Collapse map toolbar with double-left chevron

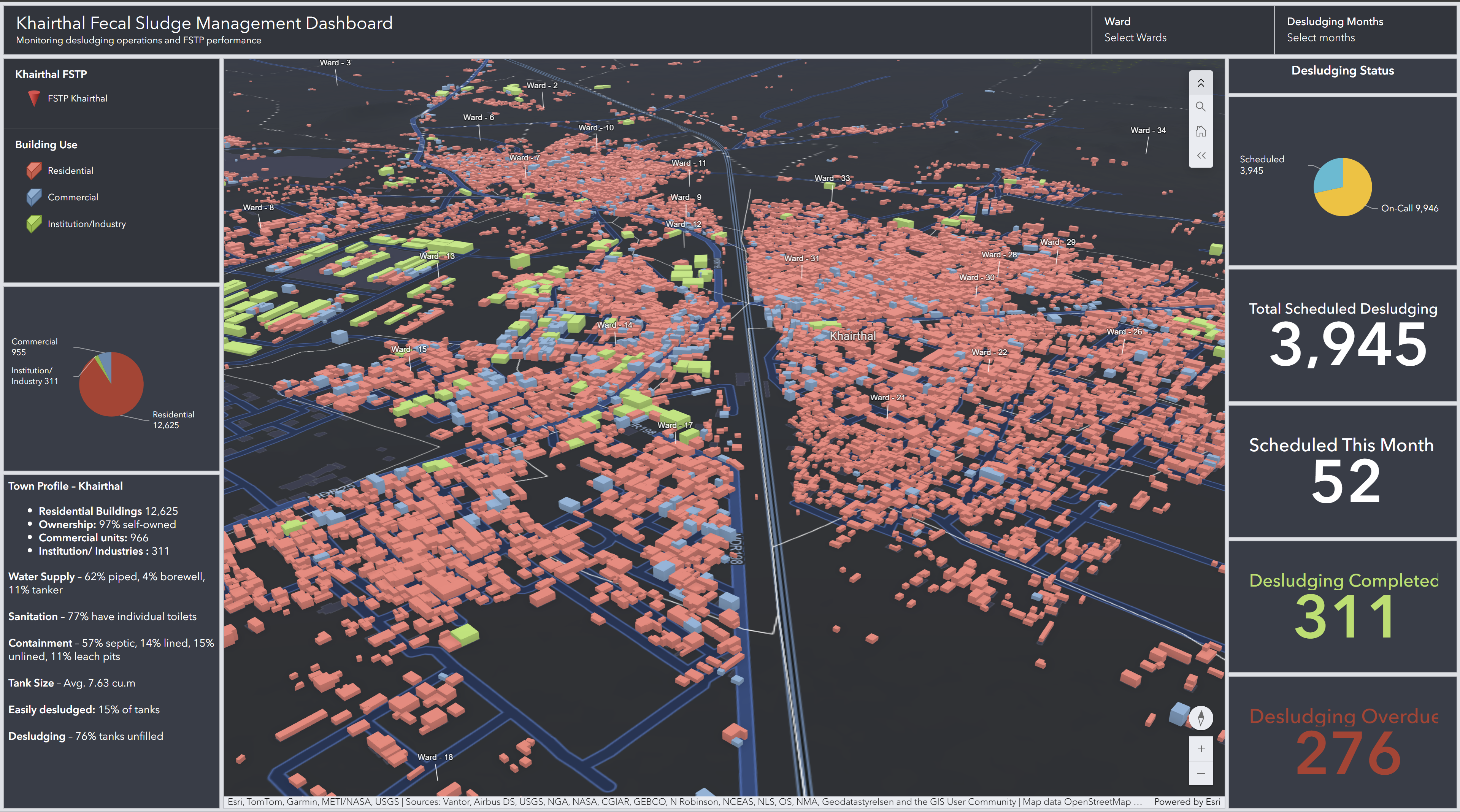1200,156
